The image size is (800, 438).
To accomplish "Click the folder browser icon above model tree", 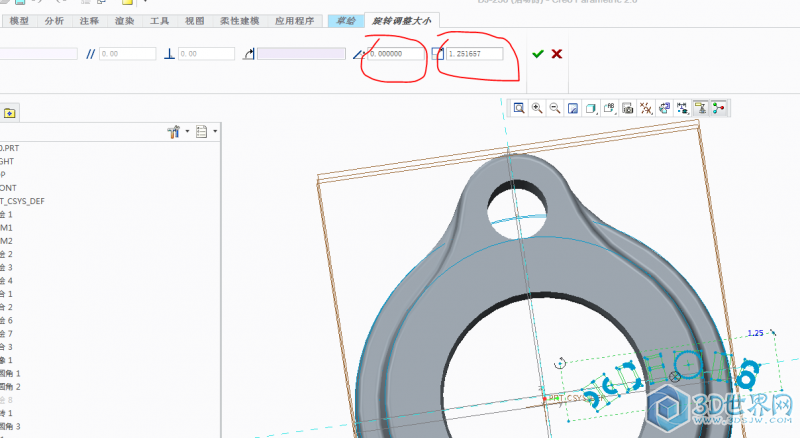I will click(x=9, y=113).
